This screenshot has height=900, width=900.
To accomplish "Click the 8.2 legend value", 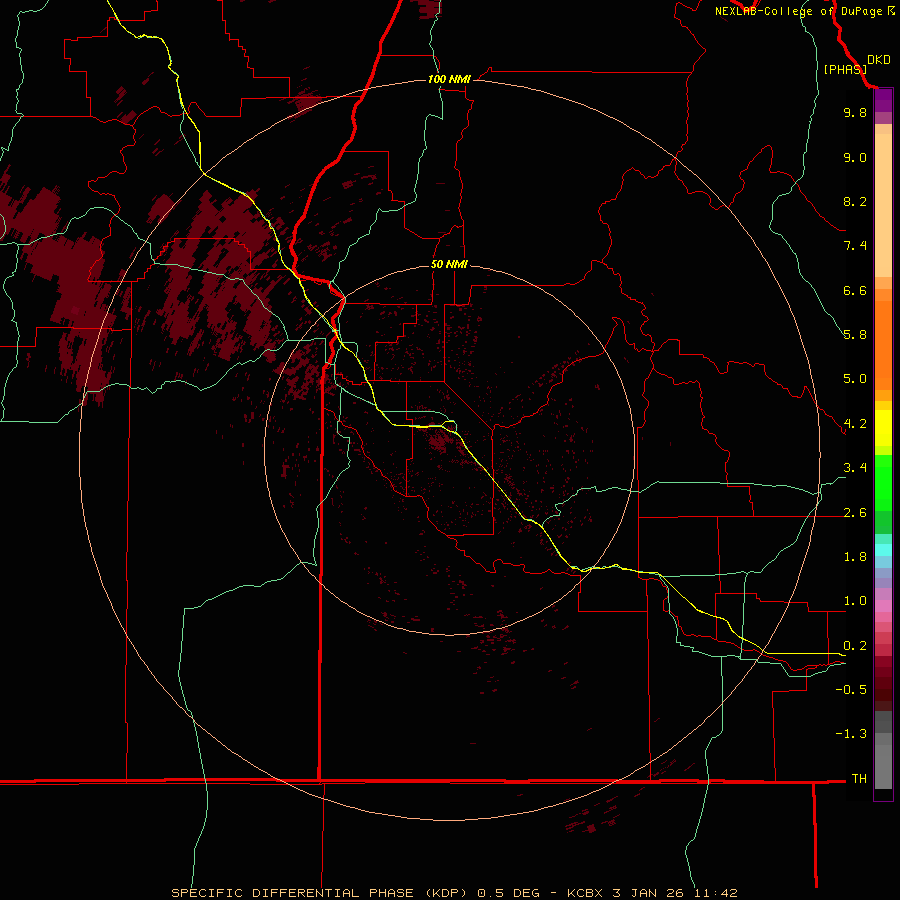I will [855, 201].
